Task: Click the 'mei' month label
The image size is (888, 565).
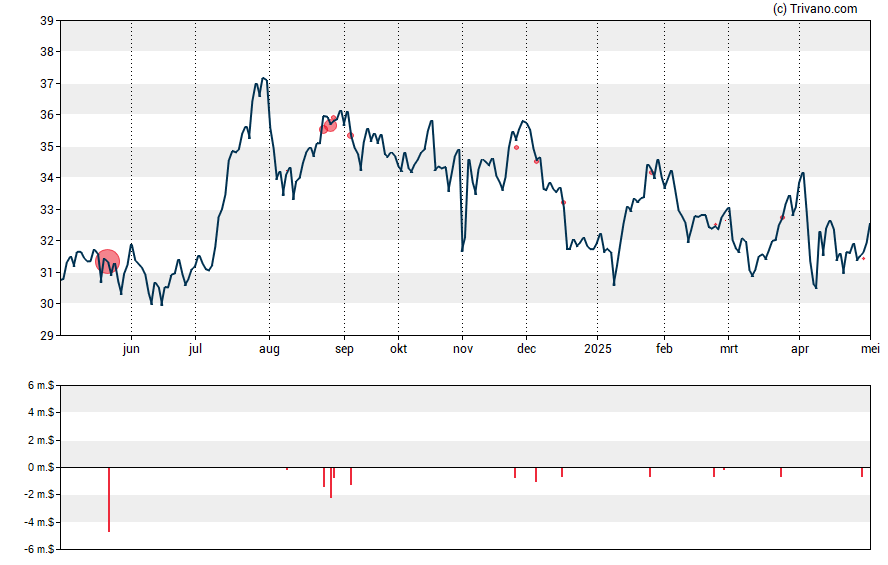Action: tap(870, 349)
